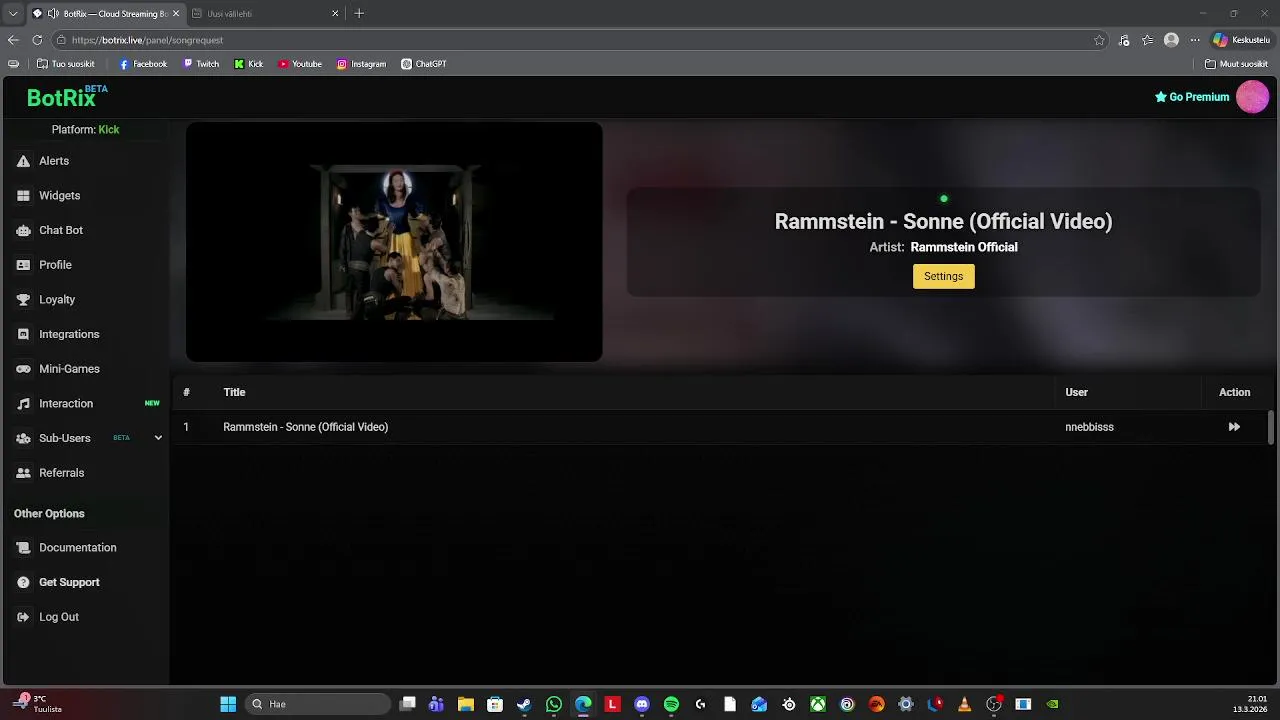
Task: Mute the BotRix tab audio
Action: tap(53, 14)
